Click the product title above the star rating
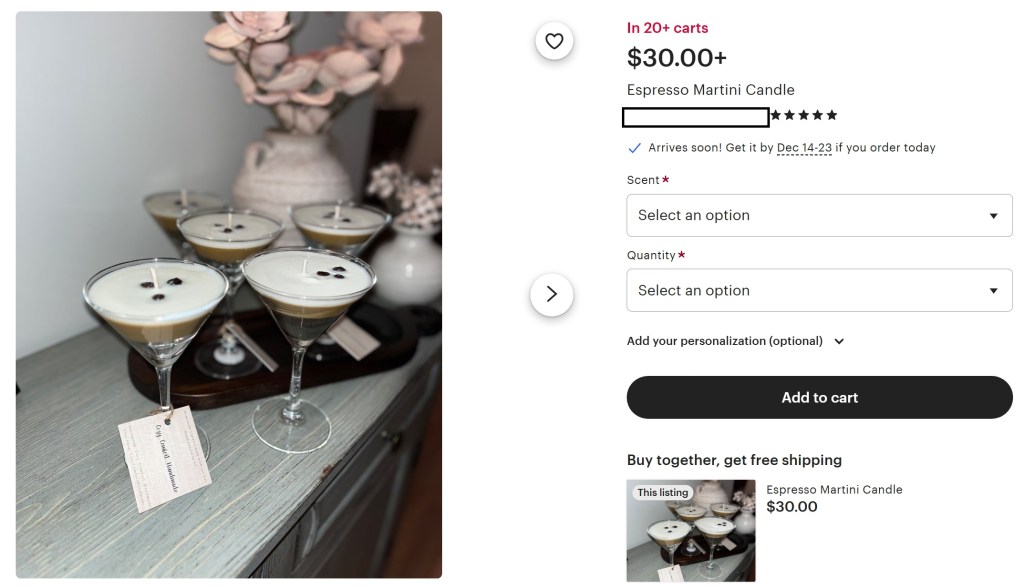The image size is (1024, 587). [x=710, y=90]
